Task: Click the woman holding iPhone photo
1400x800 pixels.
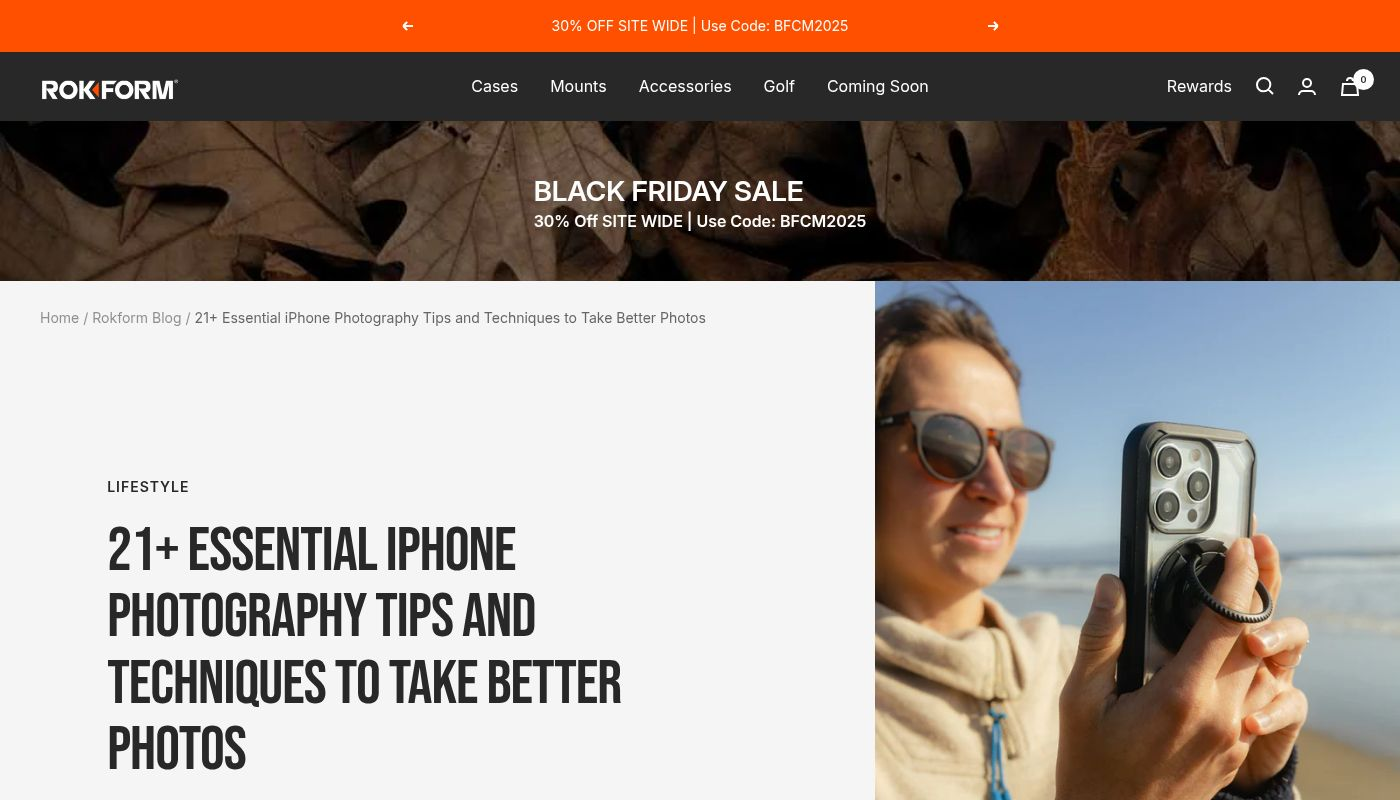Action: coord(1137,540)
